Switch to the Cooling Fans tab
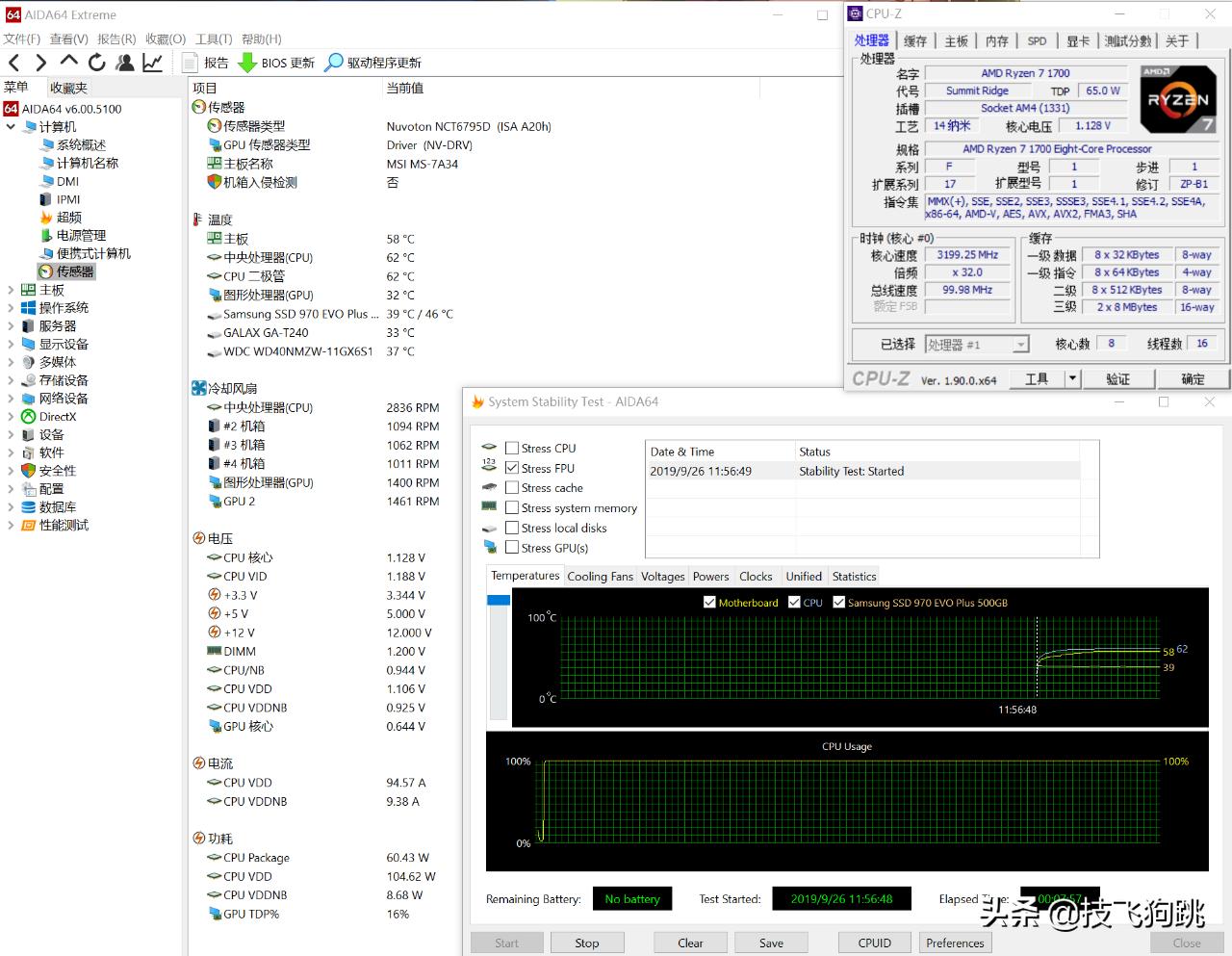This screenshot has height=956, width=1232. tap(600, 577)
